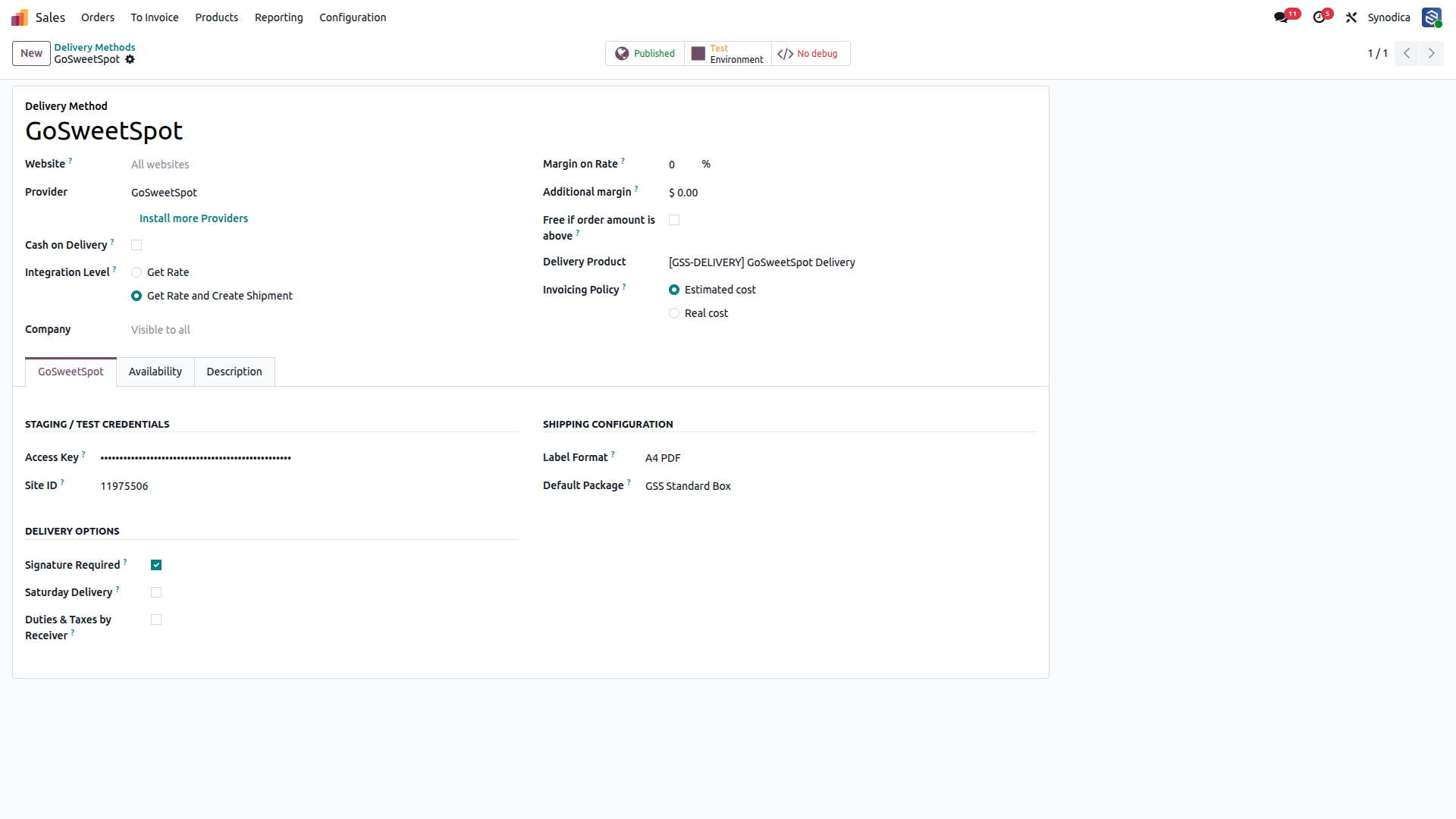This screenshot has width=1456, height=819.
Task: Open the Orders menu
Action: point(98,17)
